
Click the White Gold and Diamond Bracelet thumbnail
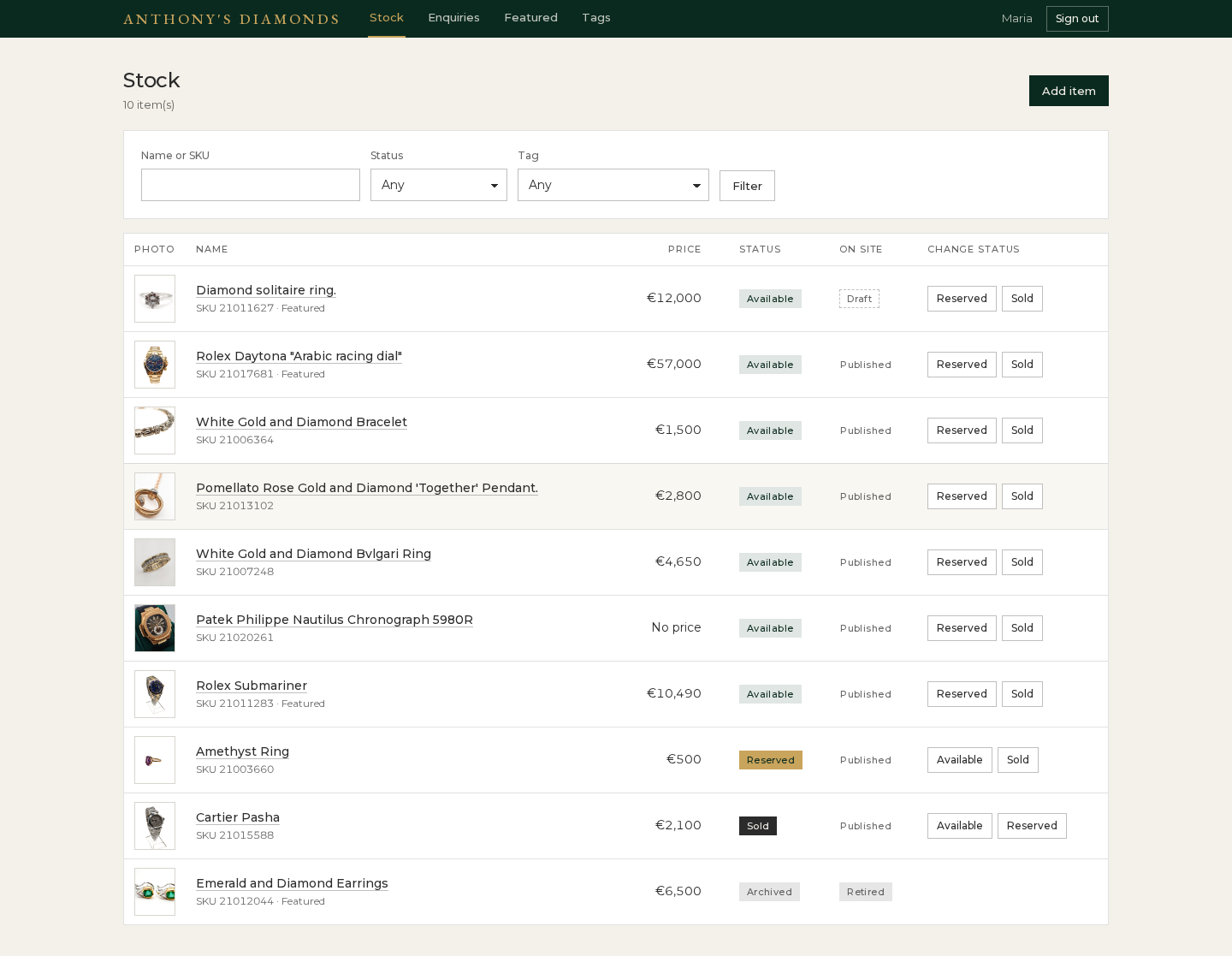point(155,430)
